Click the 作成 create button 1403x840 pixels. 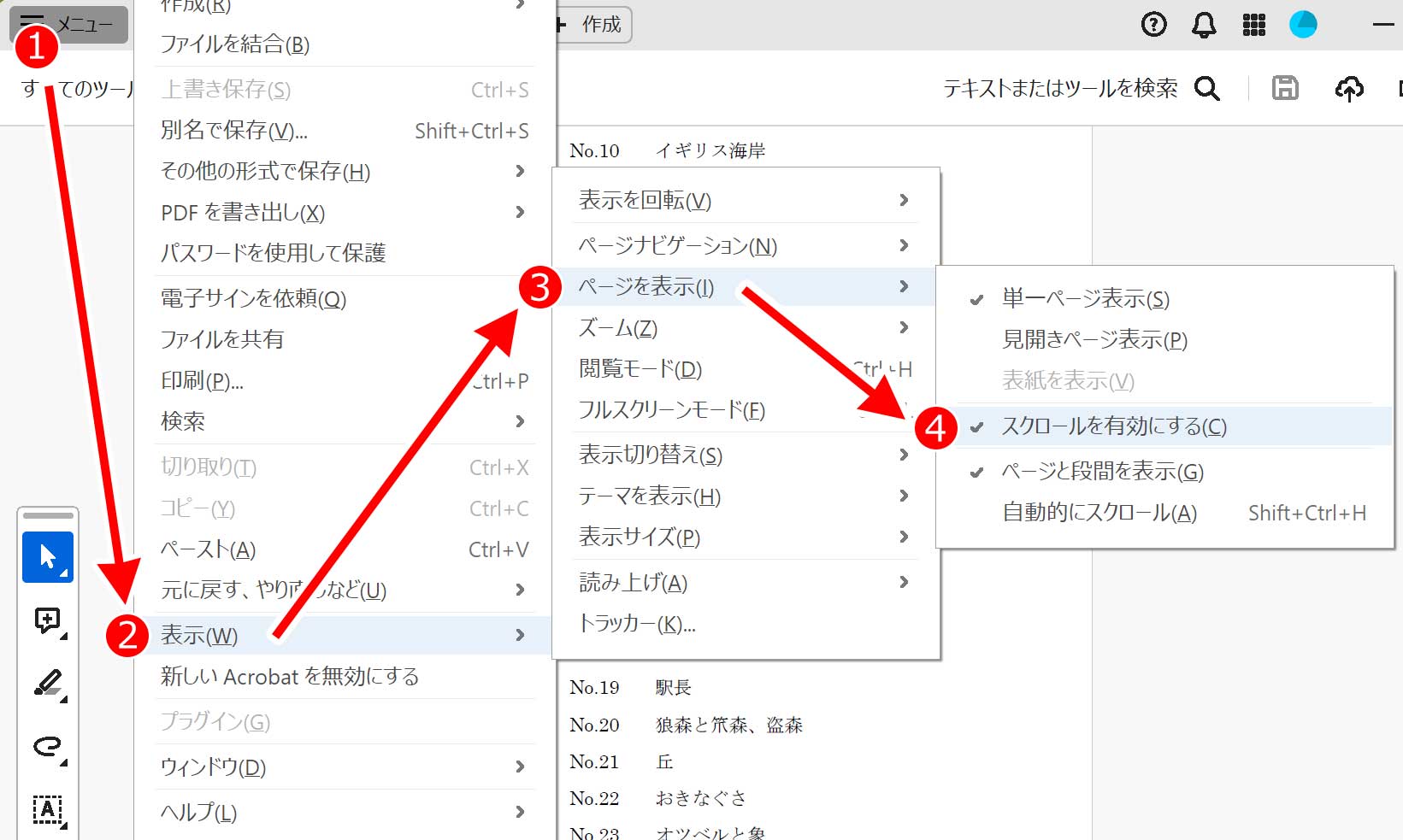tap(592, 25)
